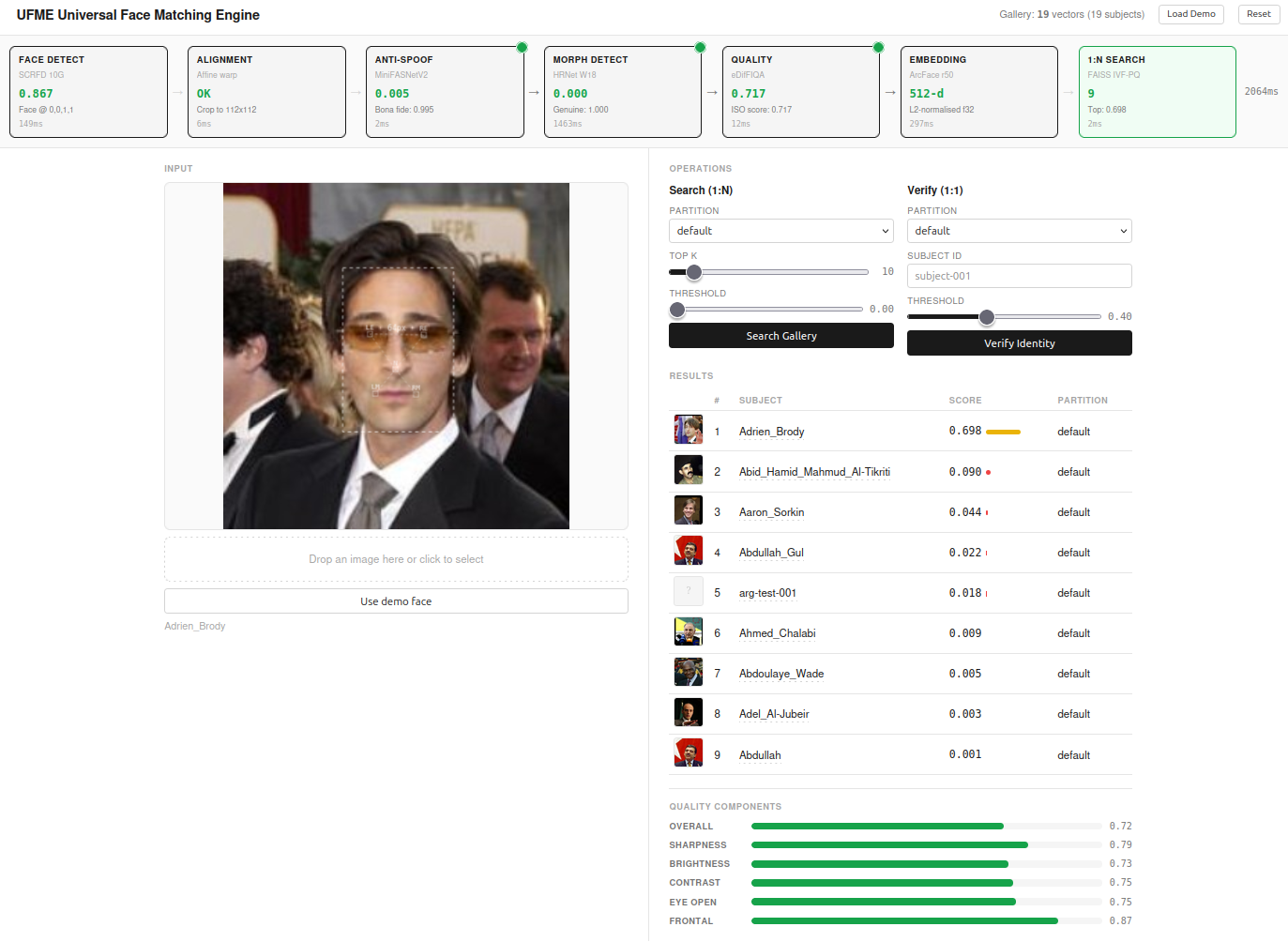1288x942 pixels.
Task: Click the Reset button
Action: coord(1259,14)
